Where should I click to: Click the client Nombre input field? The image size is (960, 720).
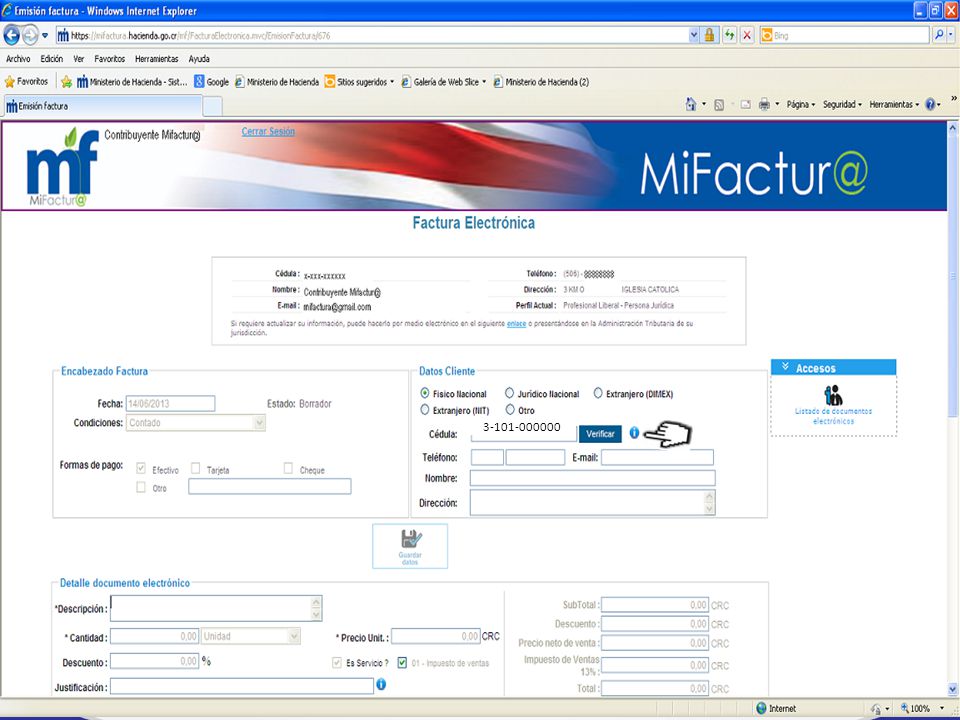[x=592, y=478]
